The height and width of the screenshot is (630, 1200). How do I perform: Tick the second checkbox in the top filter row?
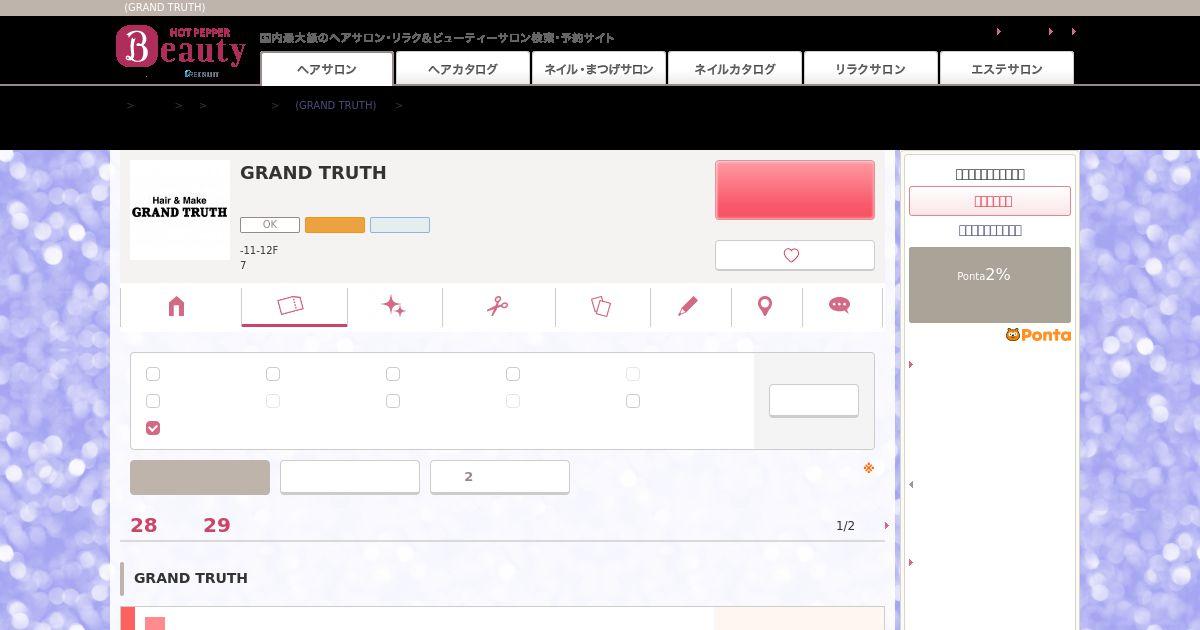pos(273,374)
